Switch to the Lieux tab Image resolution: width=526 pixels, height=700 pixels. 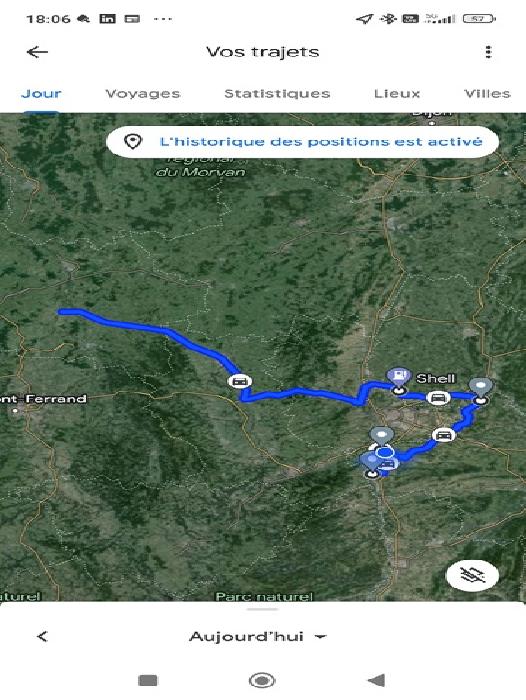(397, 94)
